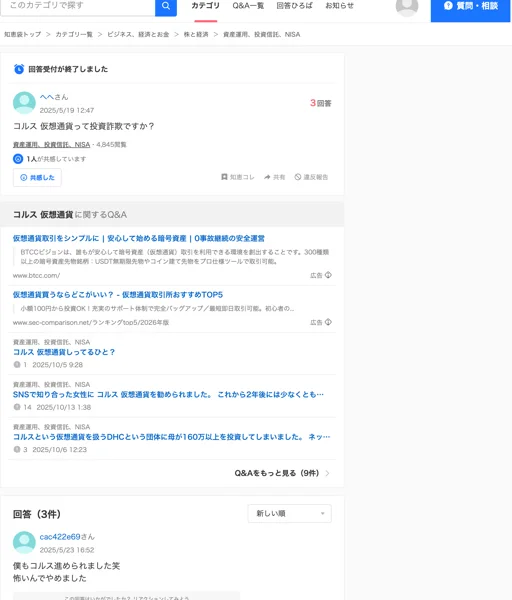Open the 回答ひろば tab
The width and height of the screenshot is (512, 600).
point(294,6)
